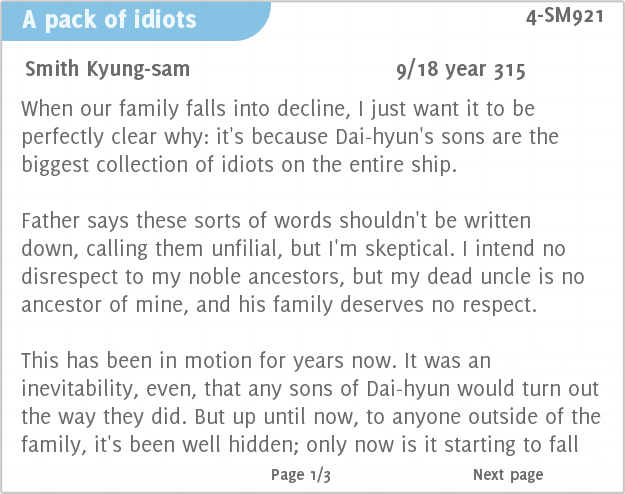This screenshot has height=494, width=625.
Task: Click the paragraph beginning 'When our family'
Action: point(290,136)
